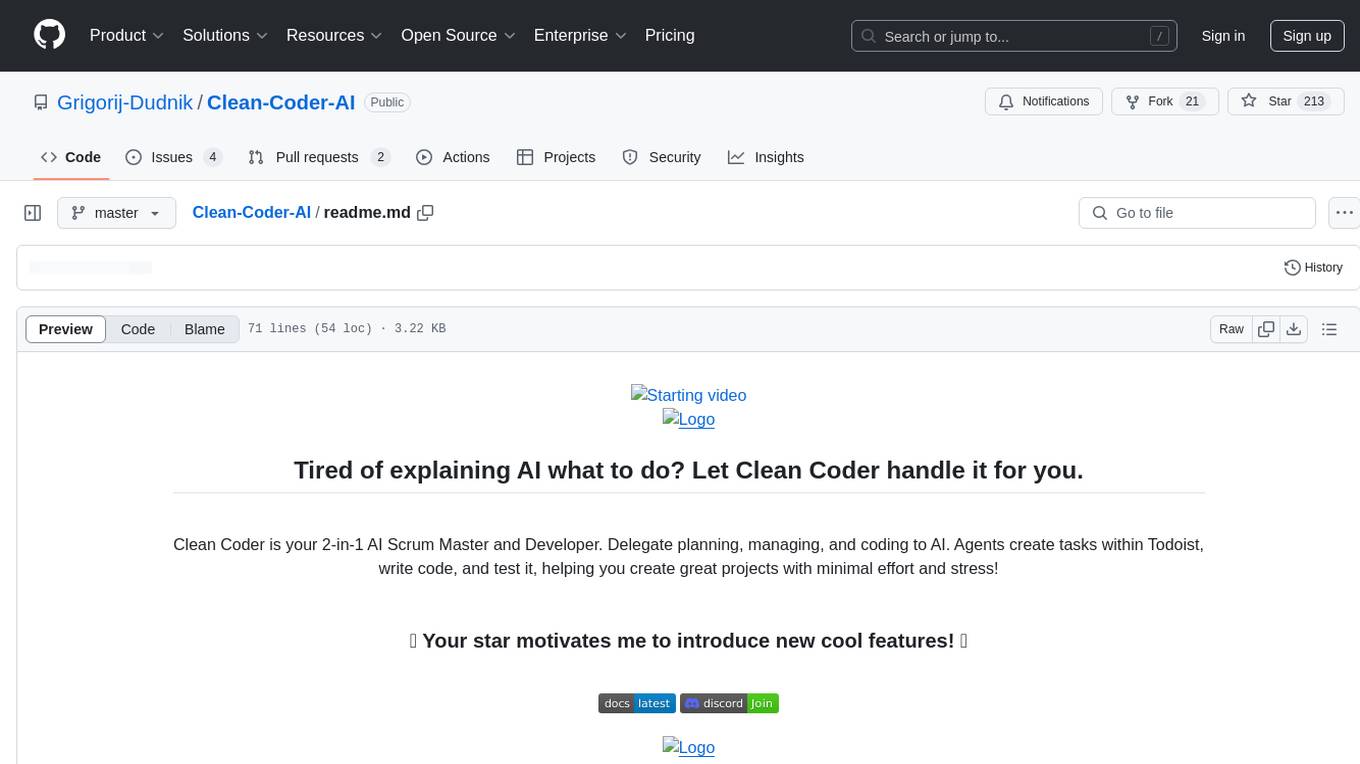Screen dimensions: 1360x764
Task: Open the Issues tab
Action: pyautogui.click(x=174, y=157)
